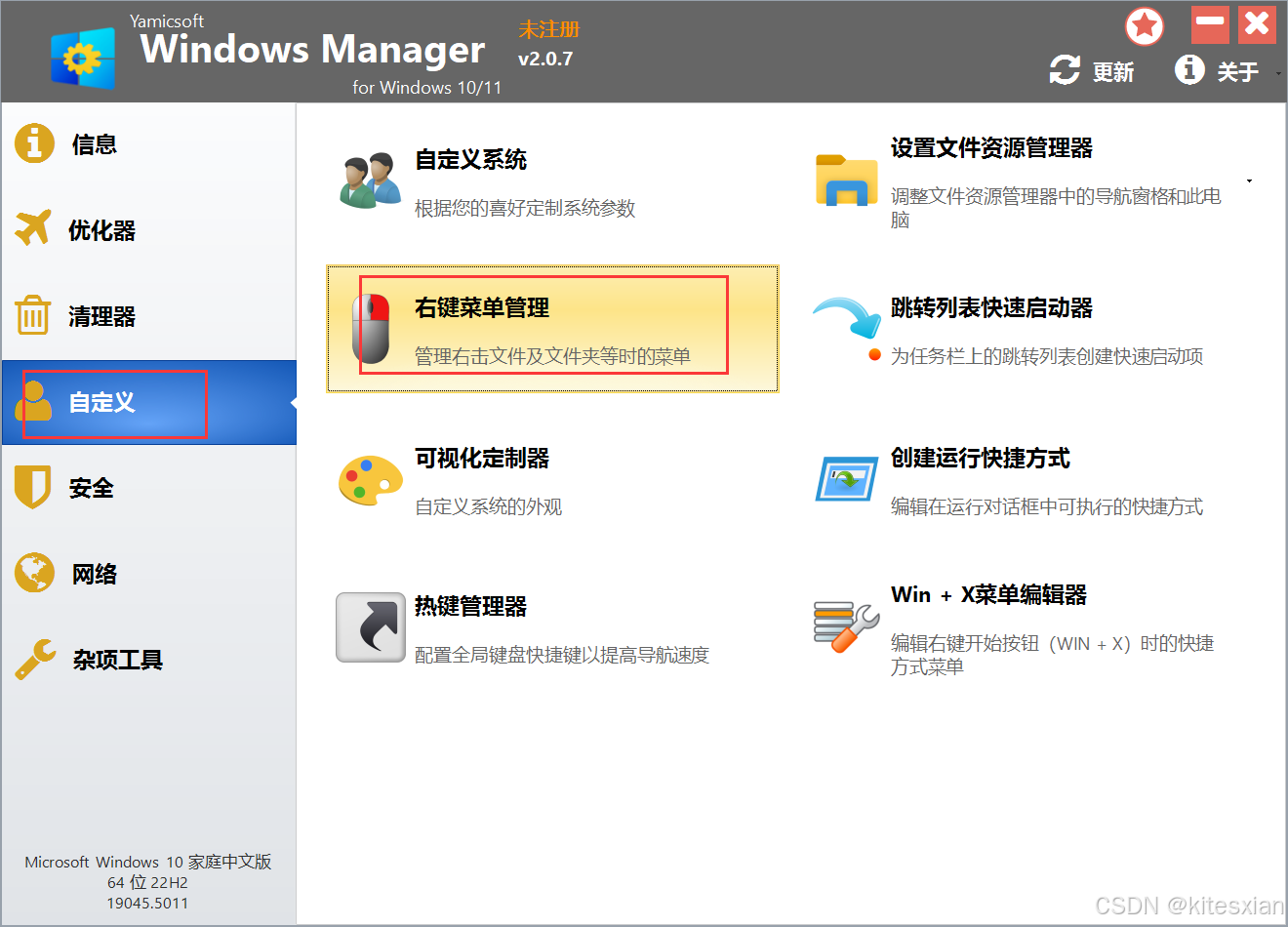Open the 右键菜单管理 title
This screenshot has height=927, width=1288.
(482, 307)
